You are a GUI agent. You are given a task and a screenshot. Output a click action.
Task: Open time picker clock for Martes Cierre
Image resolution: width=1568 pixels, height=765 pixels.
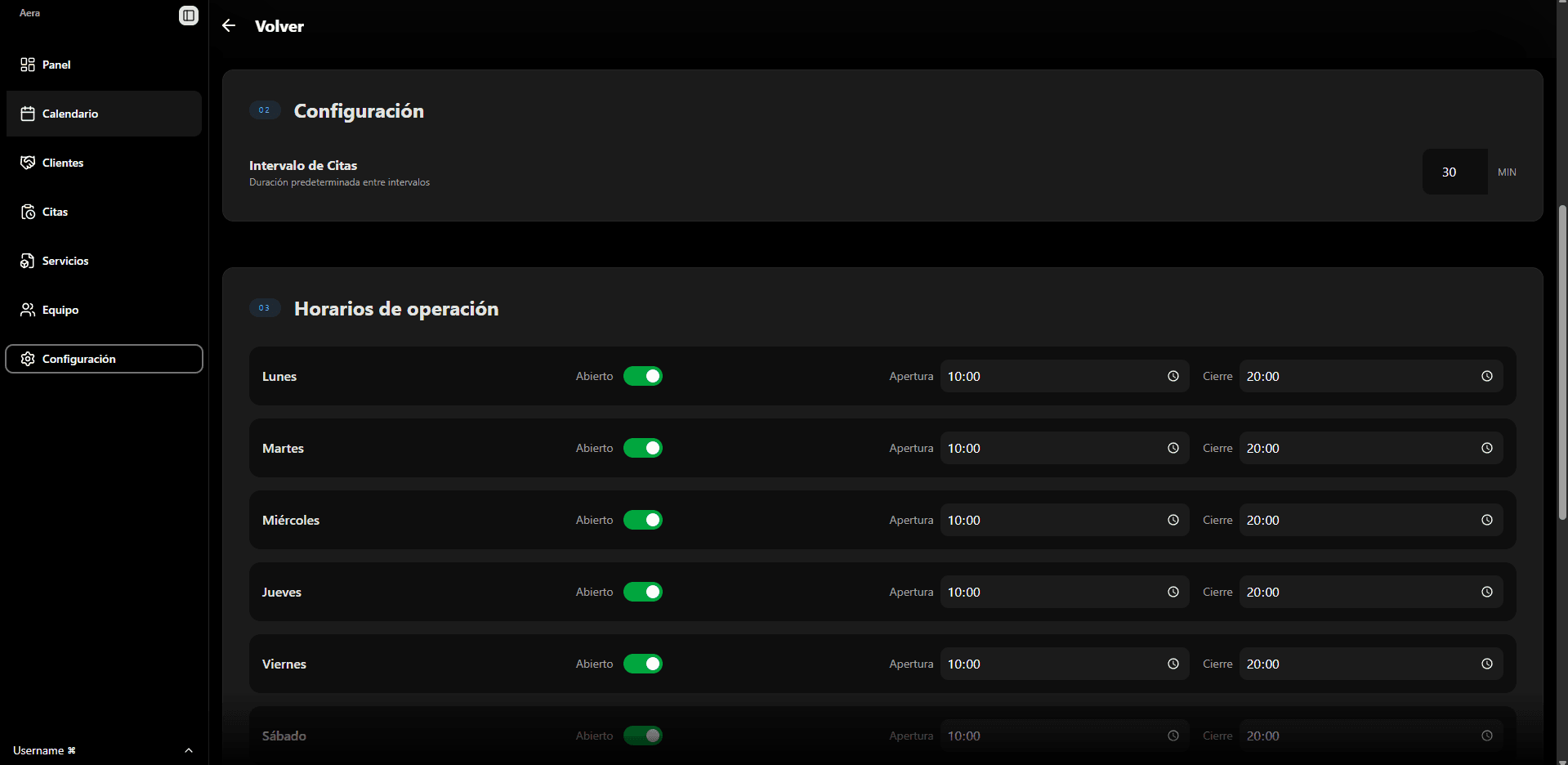tap(1487, 448)
